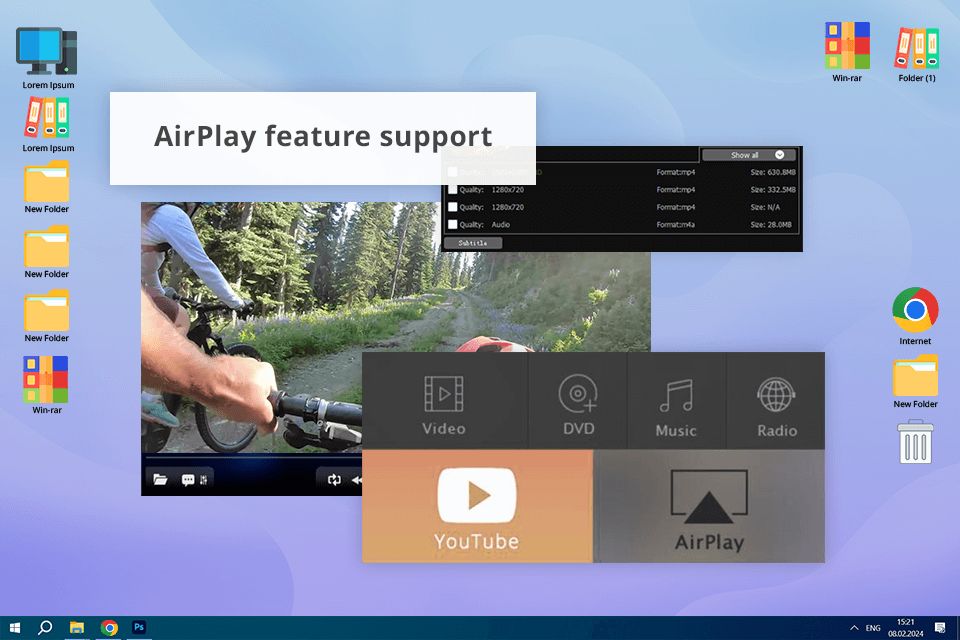Expand the system tray hidden icons chevron
Image resolution: width=960 pixels, height=640 pixels.
click(853, 628)
